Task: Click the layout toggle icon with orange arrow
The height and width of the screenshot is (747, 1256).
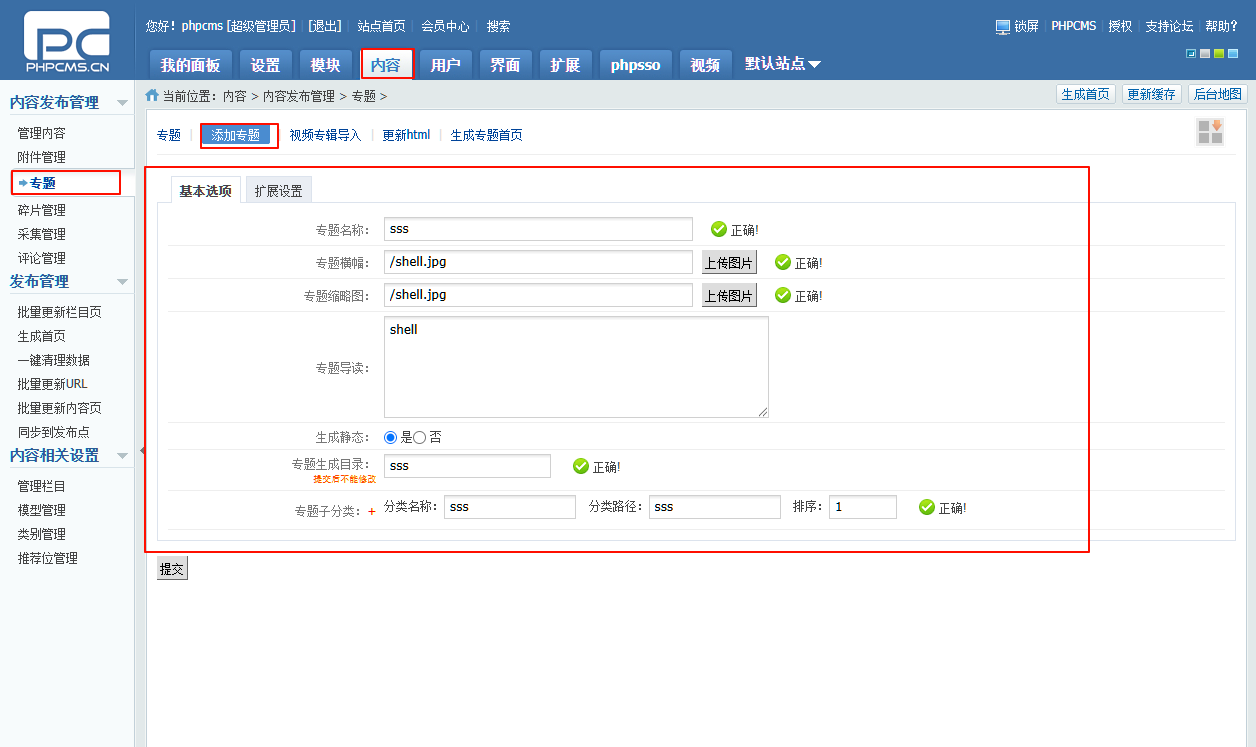Action: pos(1210,132)
